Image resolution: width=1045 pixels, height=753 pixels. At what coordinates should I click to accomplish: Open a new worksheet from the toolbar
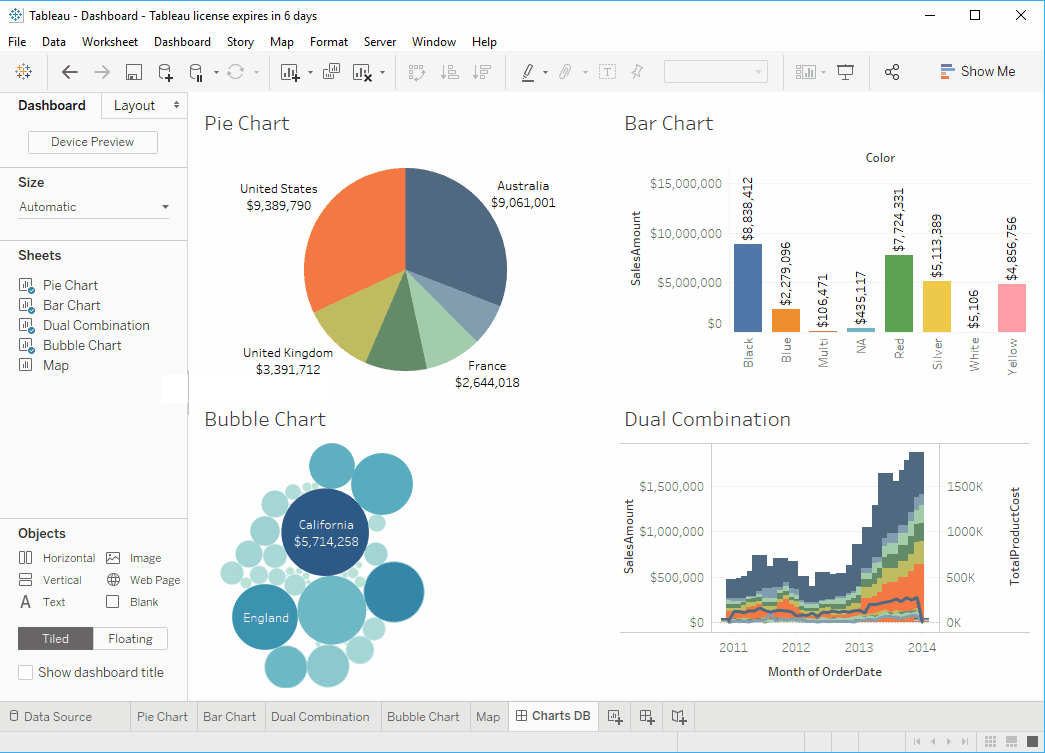[x=287, y=71]
